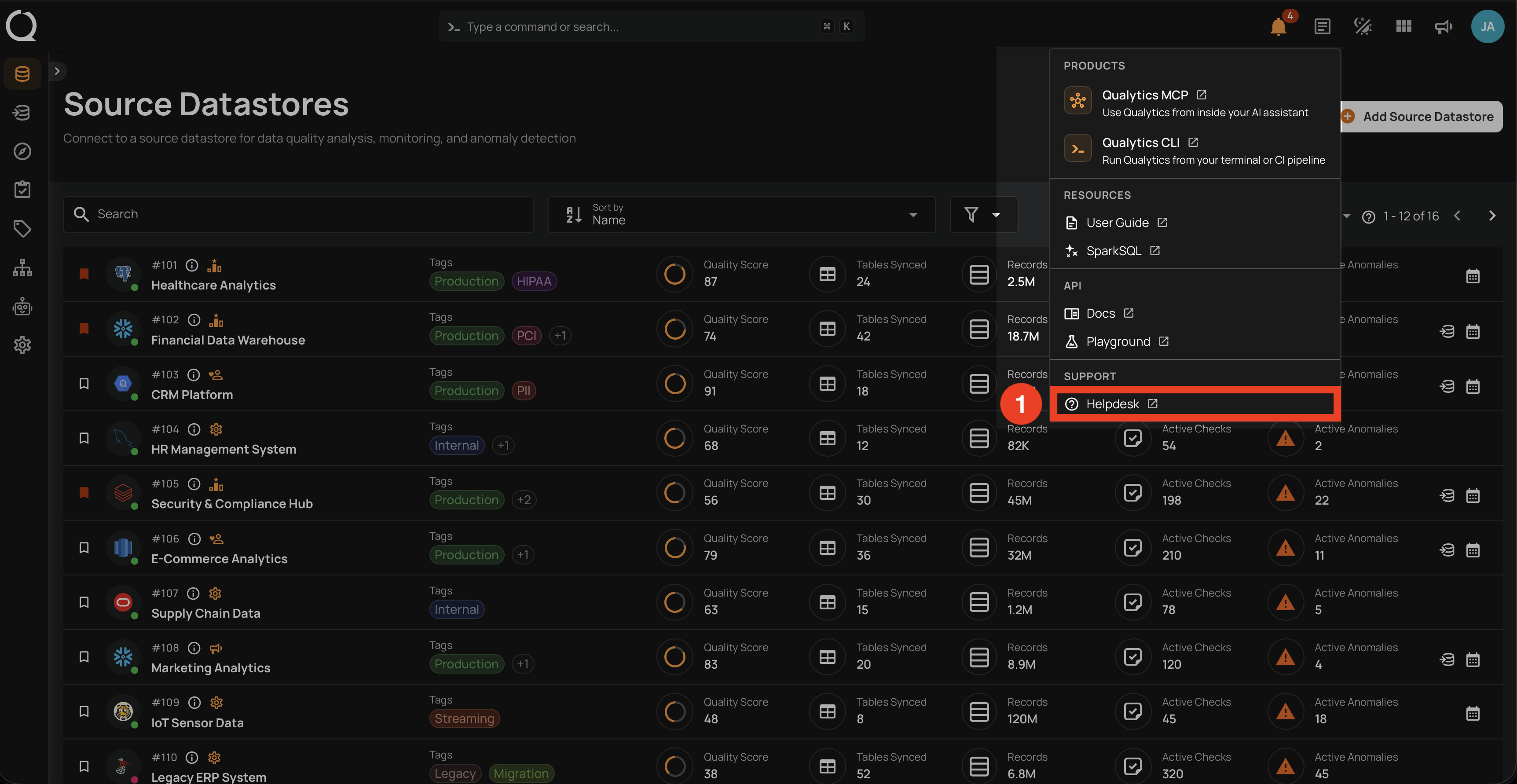This screenshot has height=784, width=1517.
Task: Expand the sidebar with the chevron arrow
Action: pyautogui.click(x=57, y=71)
